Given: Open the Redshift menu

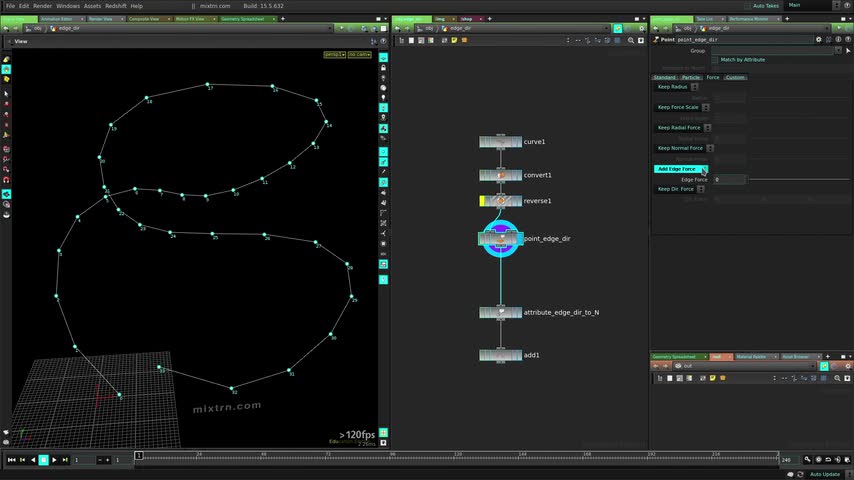Looking at the screenshot, I should click(x=115, y=6).
